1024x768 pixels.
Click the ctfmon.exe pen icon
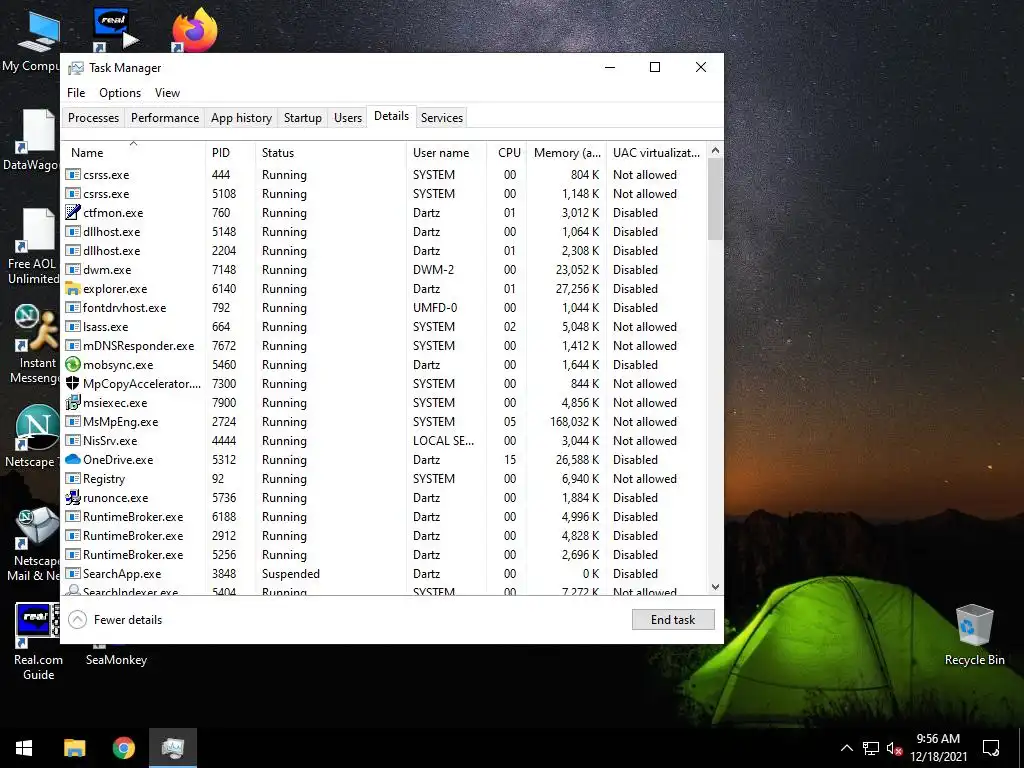tap(72, 212)
